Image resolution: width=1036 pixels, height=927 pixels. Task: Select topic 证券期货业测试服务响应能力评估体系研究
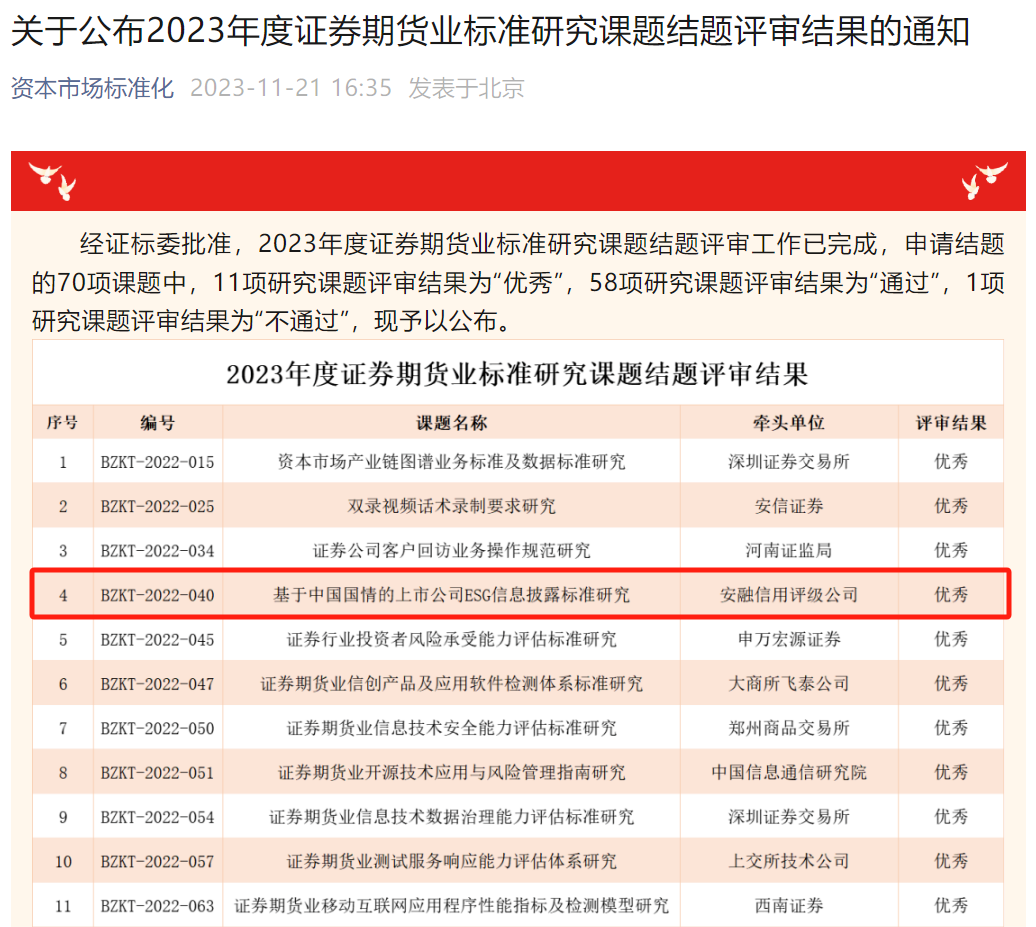click(x=451, y=861)
